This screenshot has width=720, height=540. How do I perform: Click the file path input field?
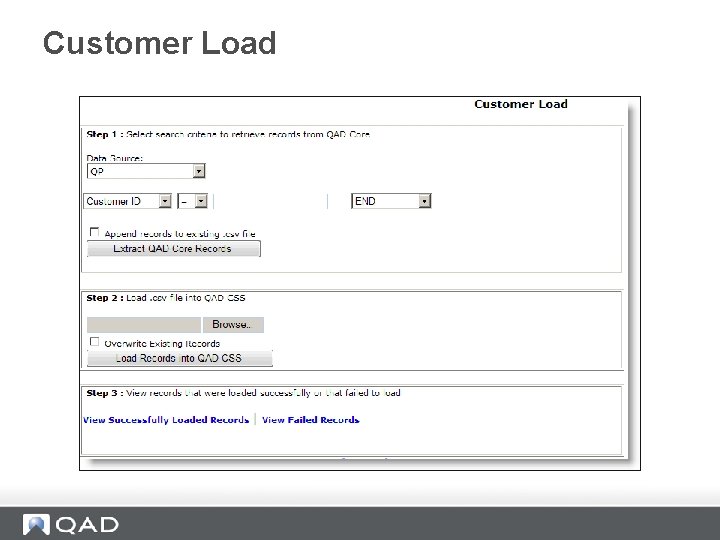pyautogui.click(x=144, y=325)
